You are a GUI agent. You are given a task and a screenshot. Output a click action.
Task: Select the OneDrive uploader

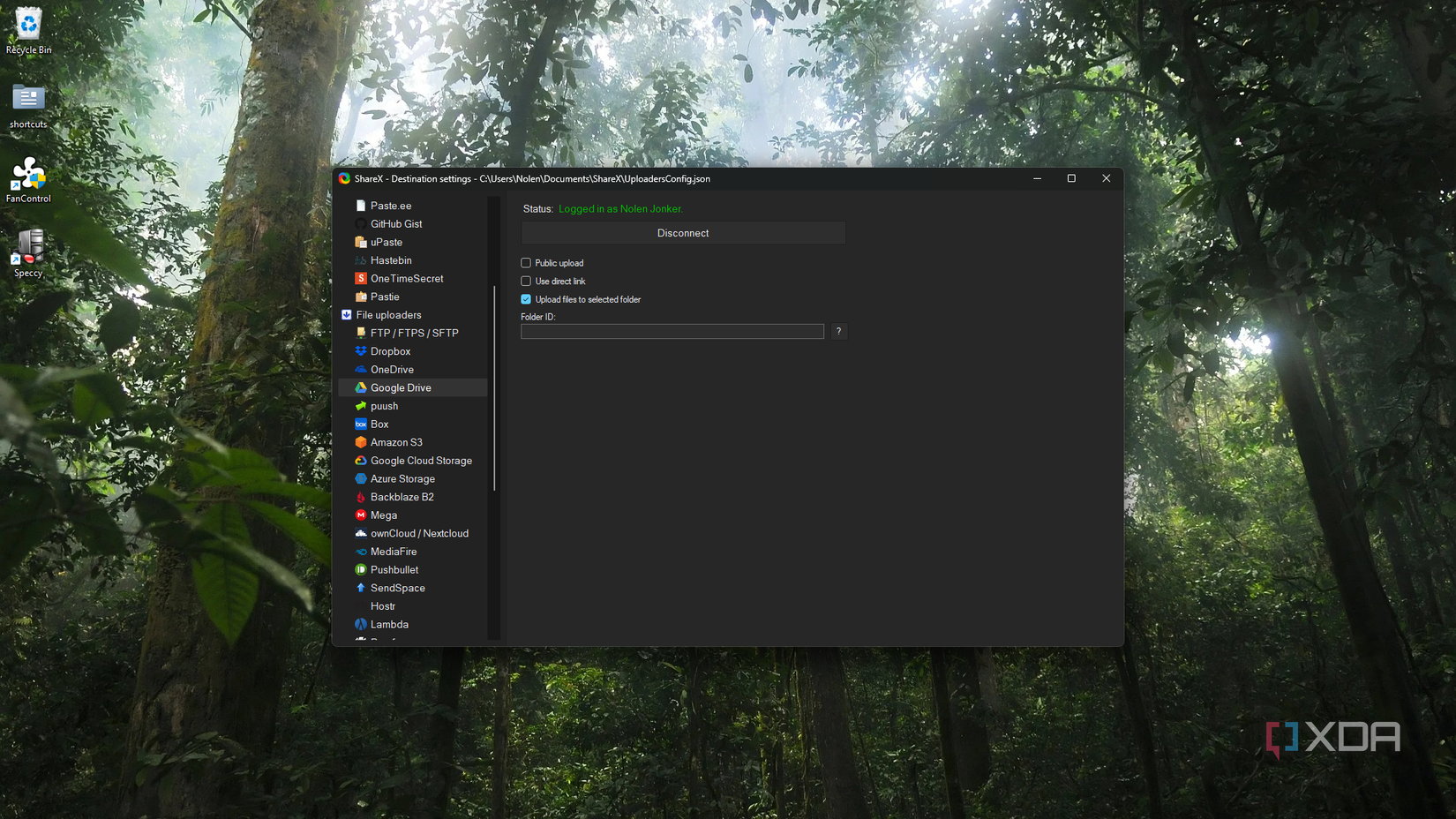coord(391,369)
